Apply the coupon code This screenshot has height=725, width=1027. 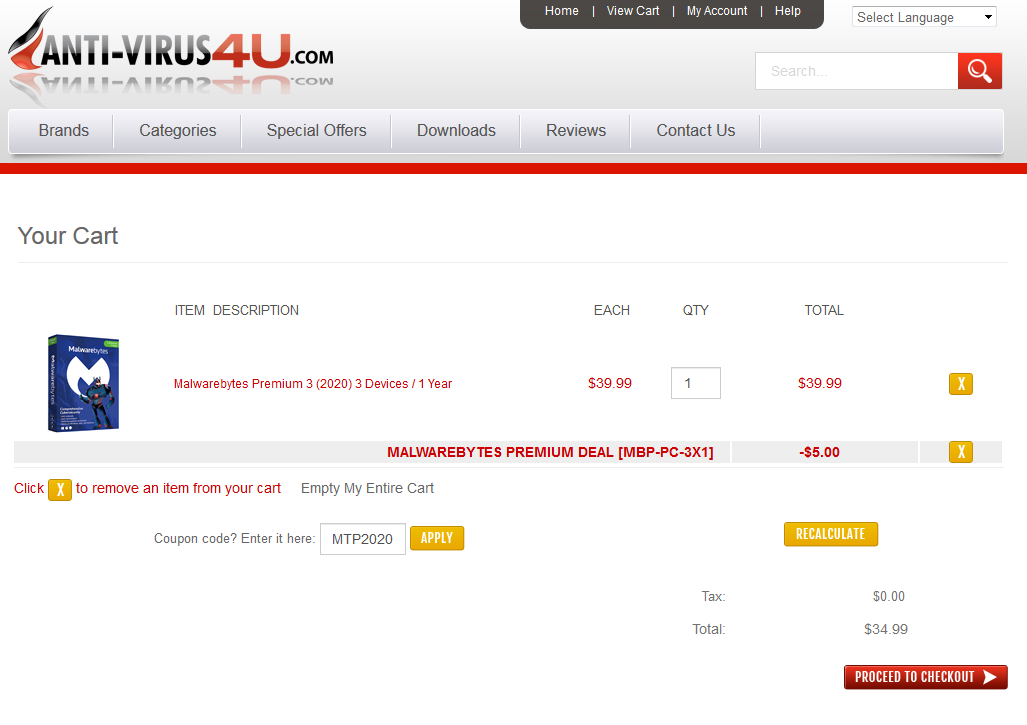pyautogui.click(x=437, y=538)
